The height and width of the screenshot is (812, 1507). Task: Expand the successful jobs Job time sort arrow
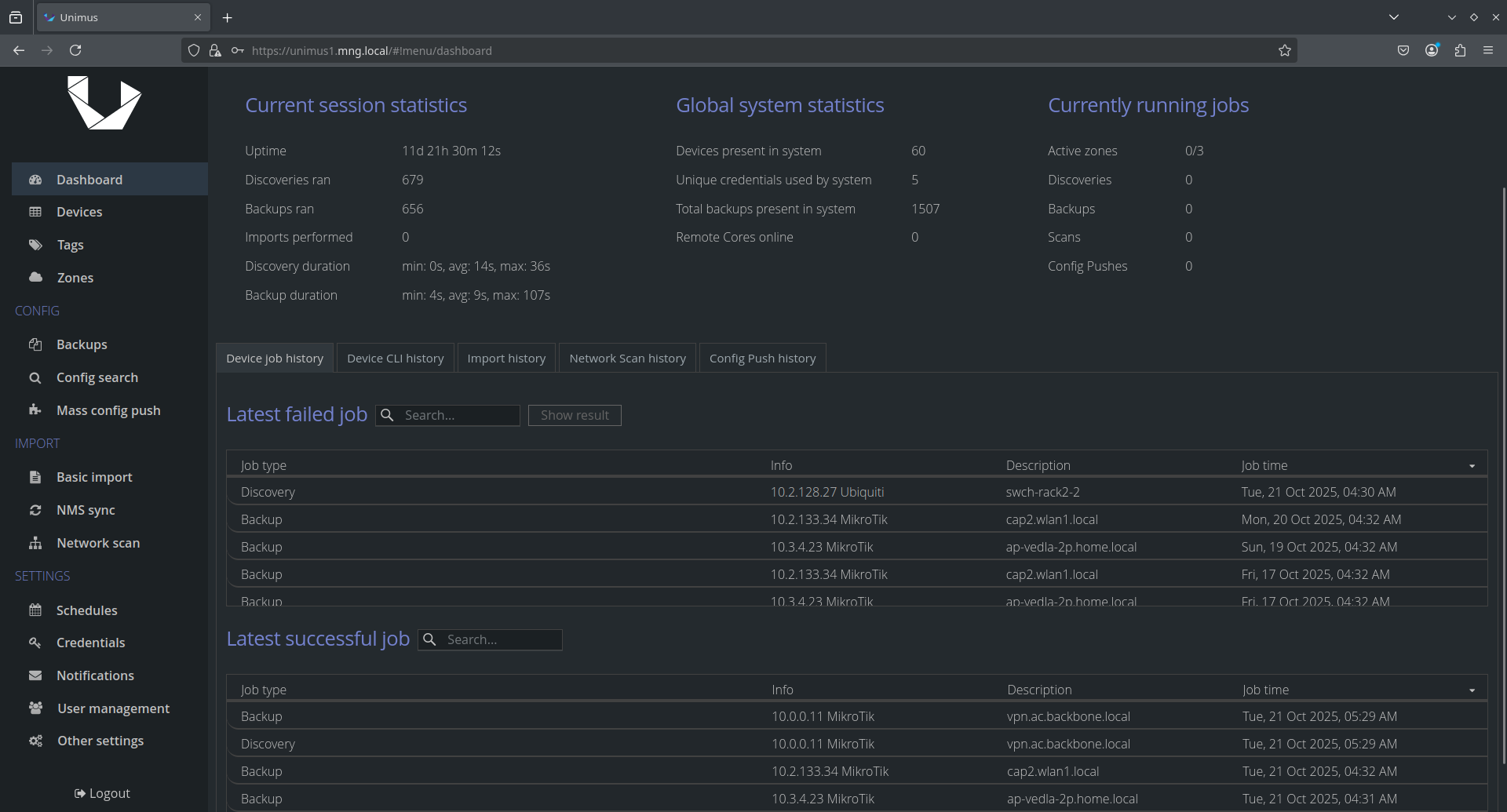[1472, 690]
